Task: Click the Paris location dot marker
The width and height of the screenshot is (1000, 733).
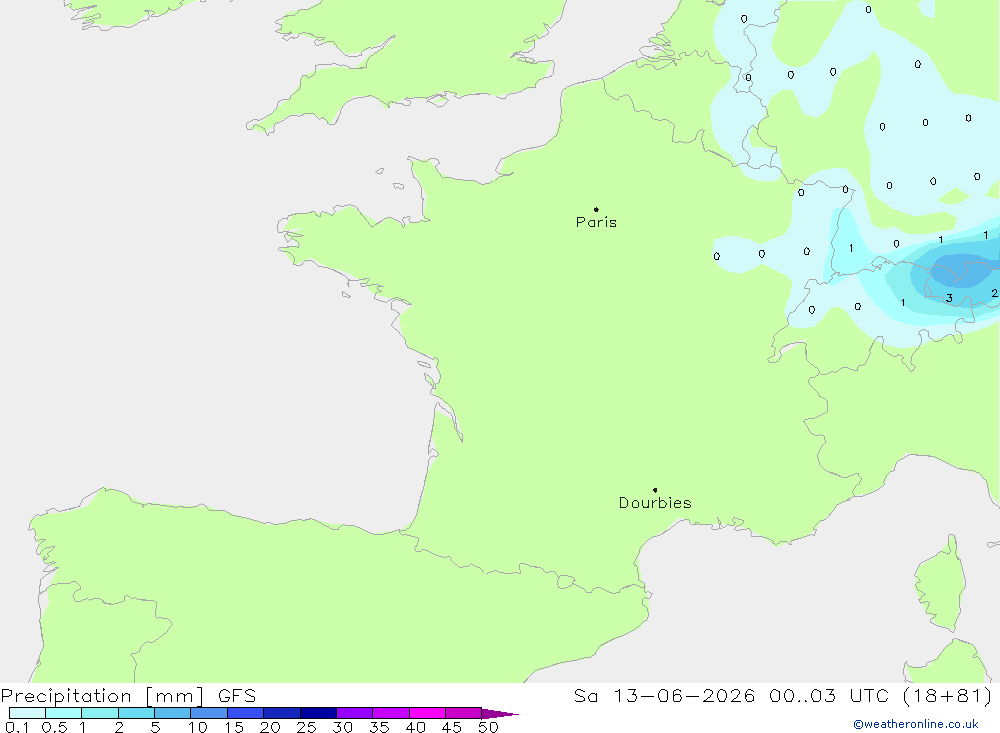Action: [596, 209]
